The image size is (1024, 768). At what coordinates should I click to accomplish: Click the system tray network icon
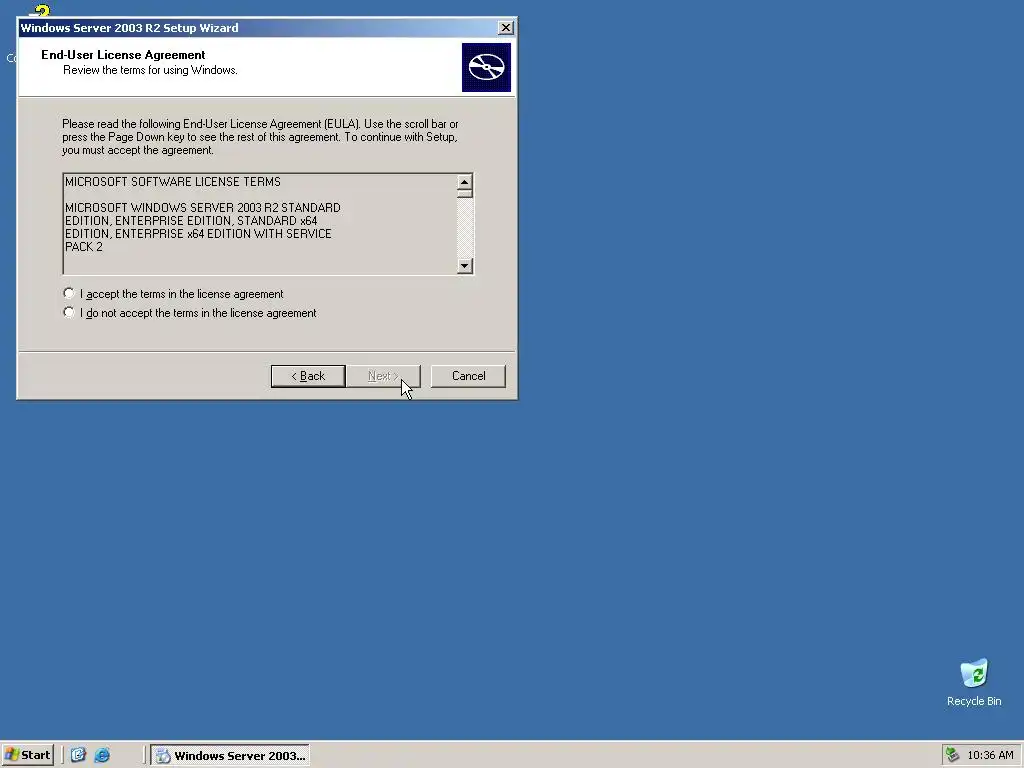coord(952,755)
